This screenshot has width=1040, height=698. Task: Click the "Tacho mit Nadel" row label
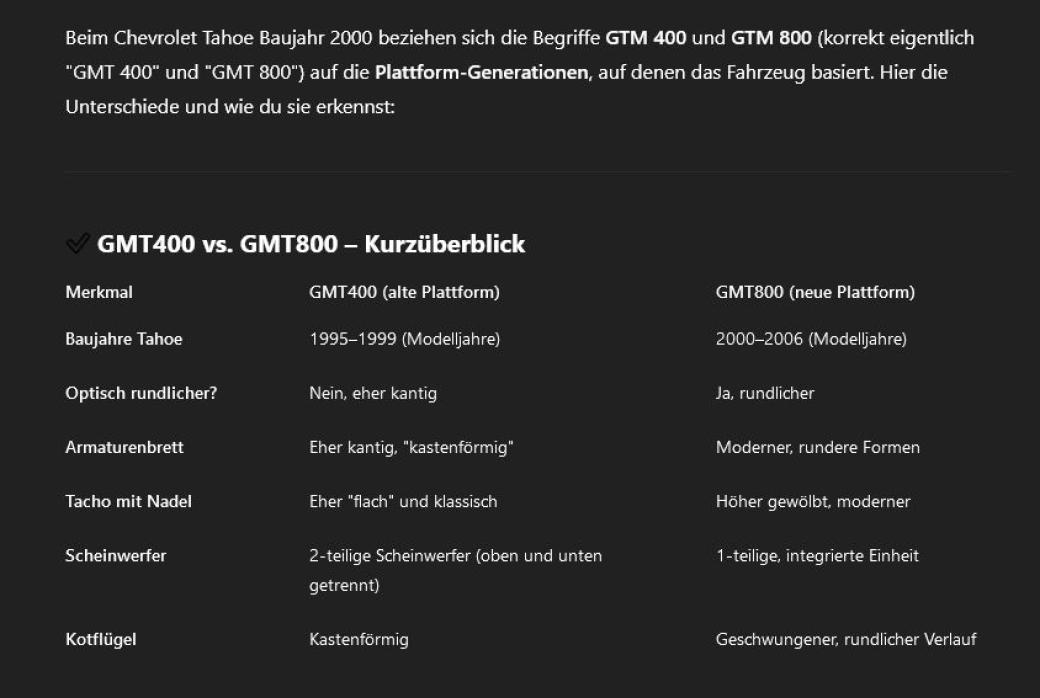(x=128, y=501)
